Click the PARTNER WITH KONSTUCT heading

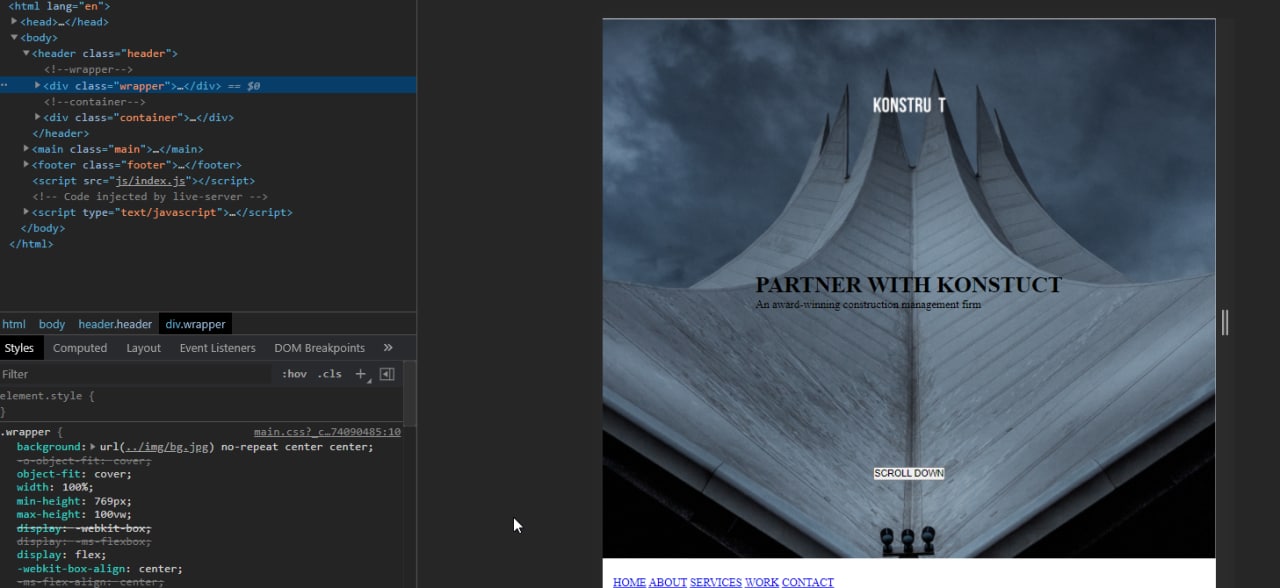tap(908, 285)
